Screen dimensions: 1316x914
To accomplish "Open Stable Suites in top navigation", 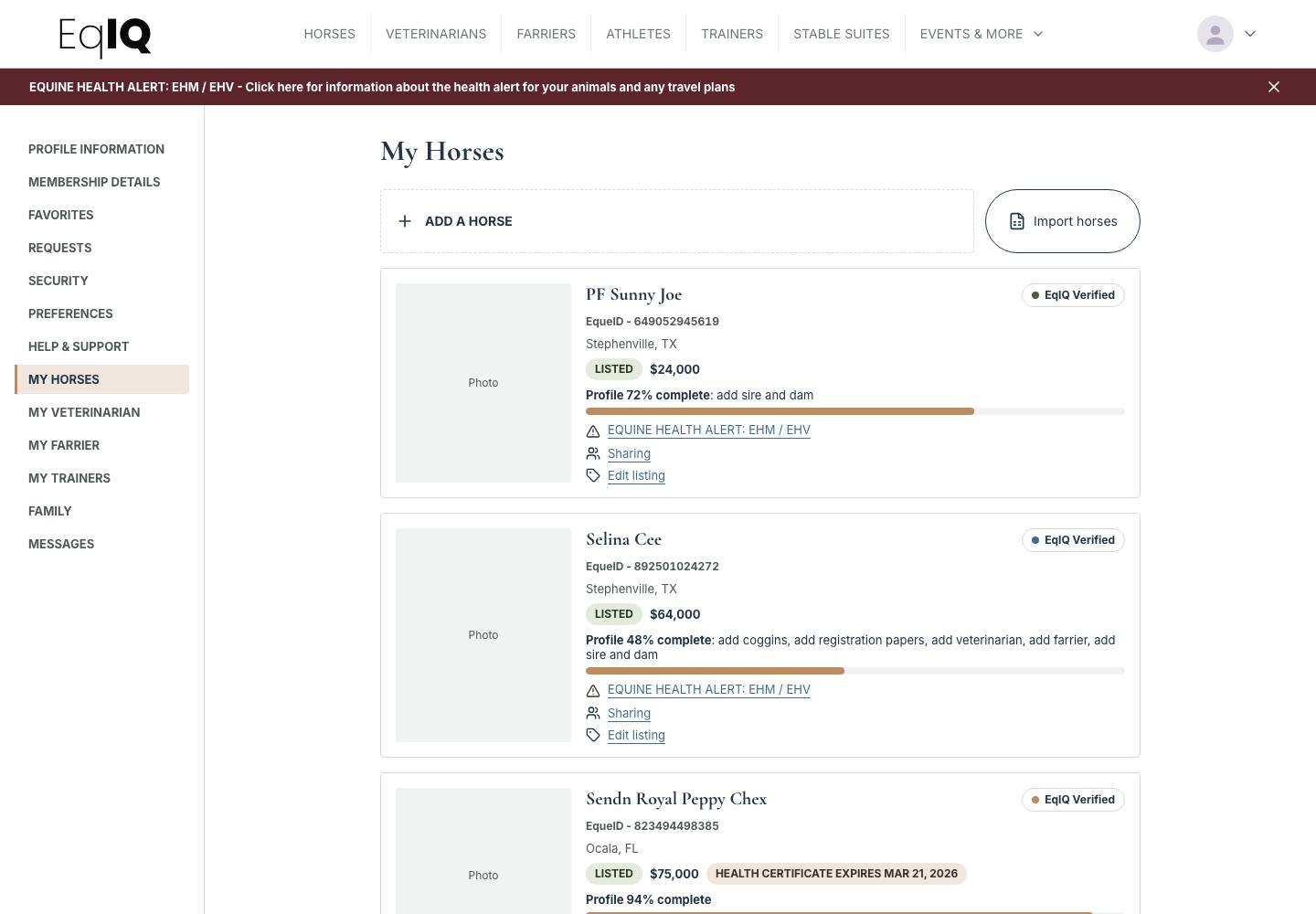I will coord(842,34).
